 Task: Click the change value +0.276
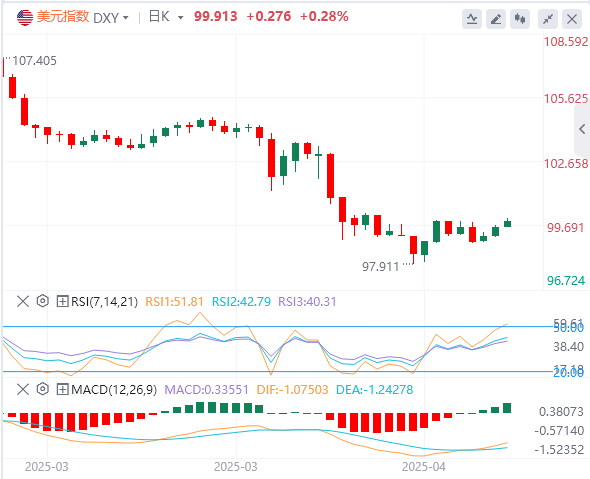[269, 17]
